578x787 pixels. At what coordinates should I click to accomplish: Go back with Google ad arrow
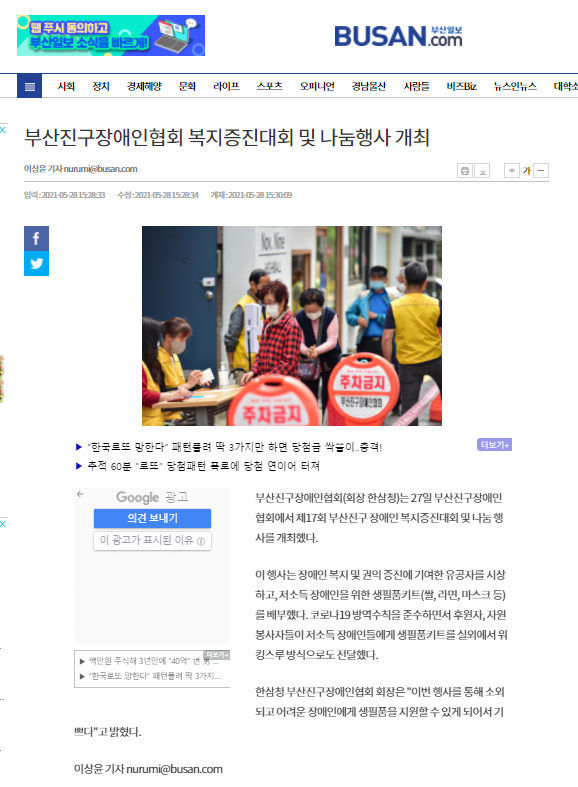[80, 494]
